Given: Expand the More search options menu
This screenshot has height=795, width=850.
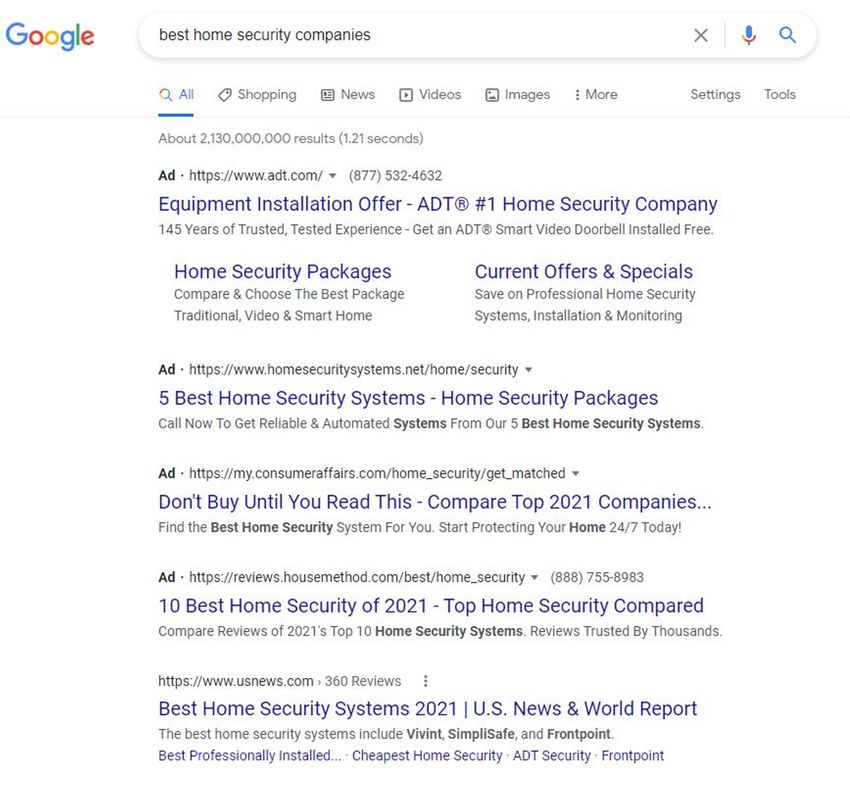Looking at the screenshot, I should (x=595, y=95).
